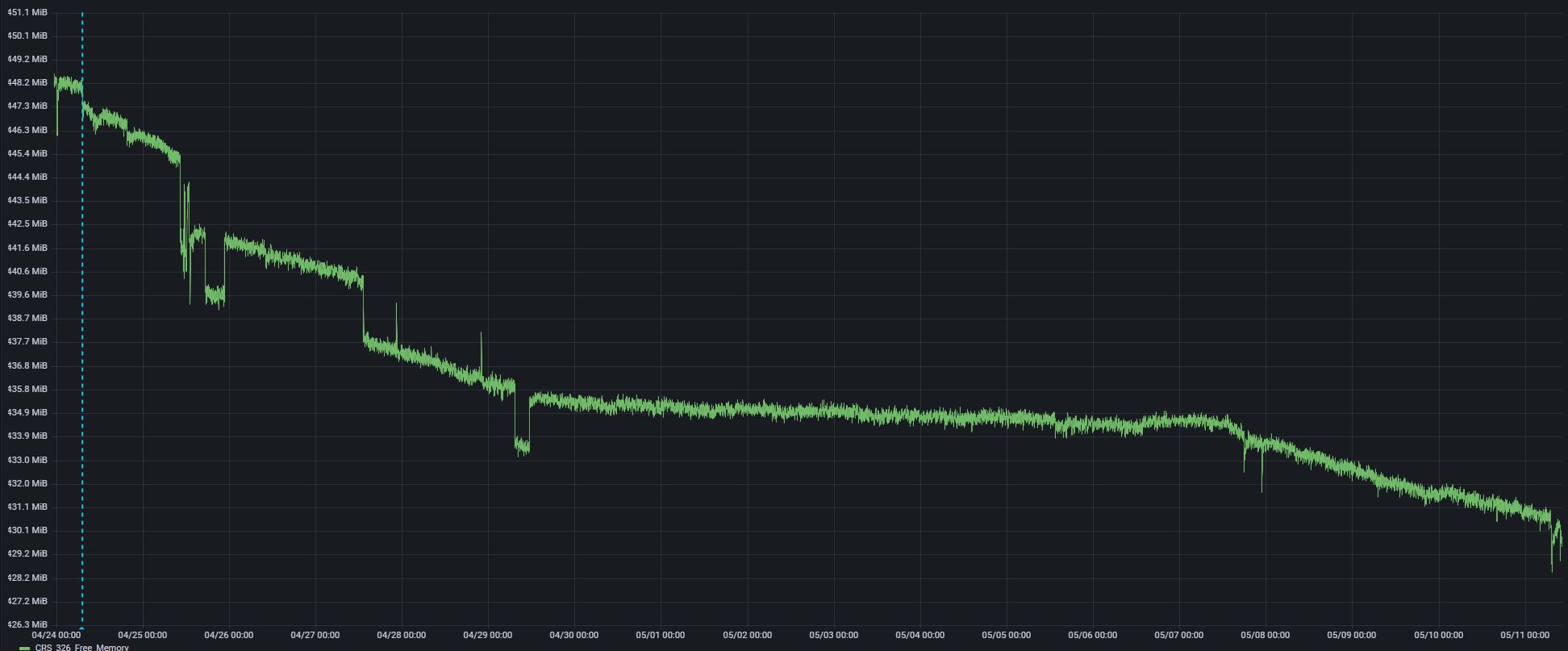Click the 05/03 00:00 time axis label
The image size is (1568, 651).
[x=833, y=635]
